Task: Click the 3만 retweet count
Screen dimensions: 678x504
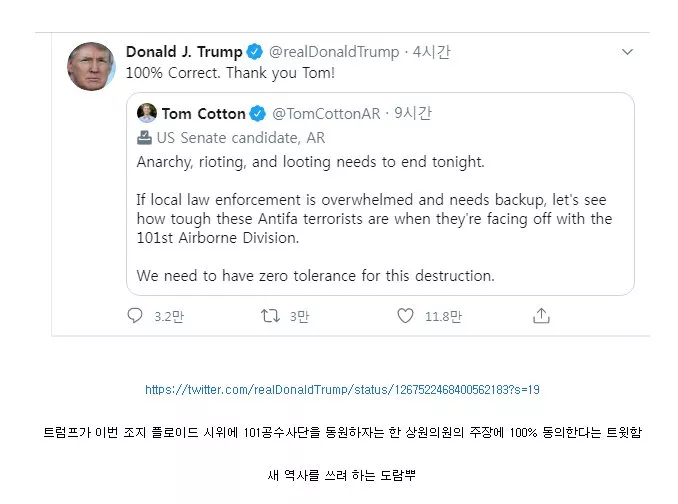Action: tap(299, 317)
